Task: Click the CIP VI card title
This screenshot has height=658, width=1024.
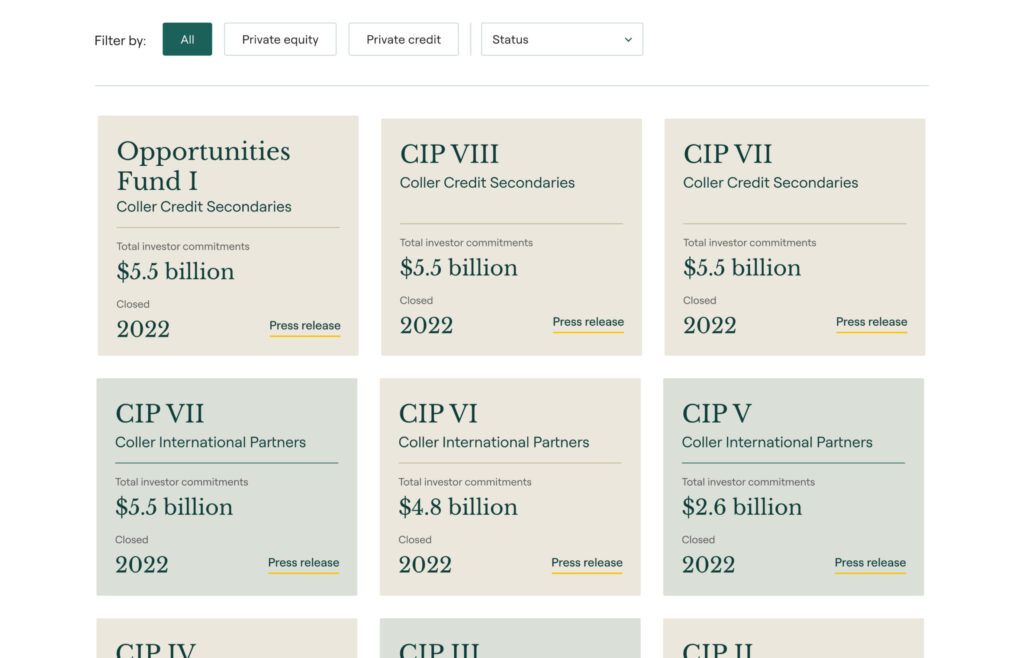Action: pos(438,414)
